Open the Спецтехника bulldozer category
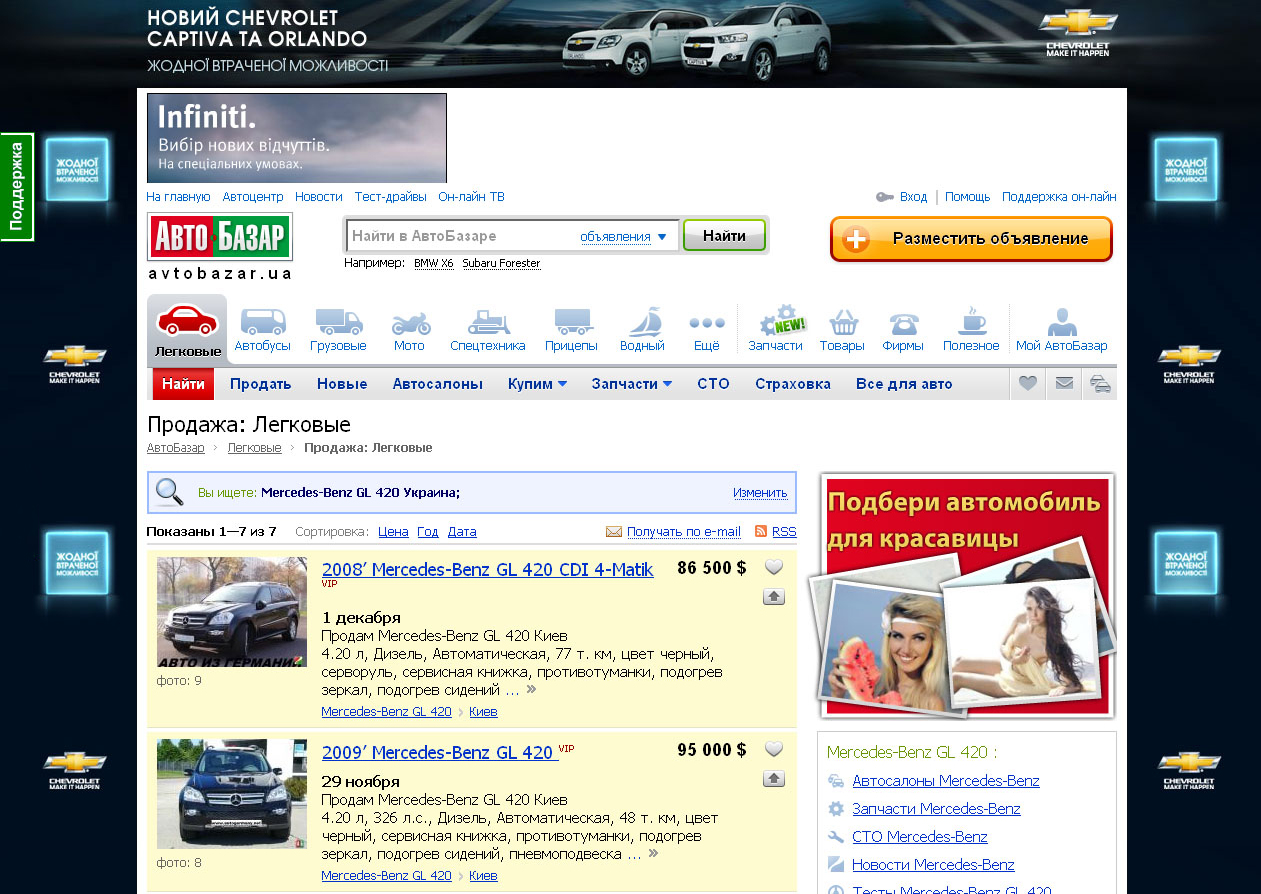 pos(487,323)
